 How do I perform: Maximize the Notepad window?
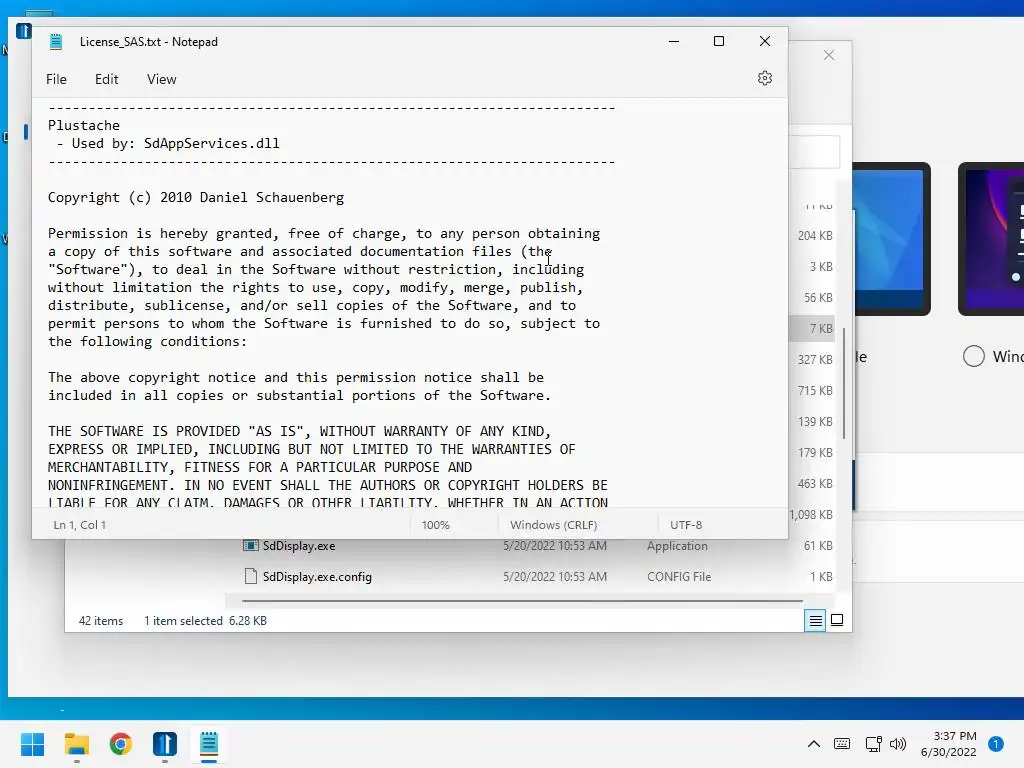point(719,41)
